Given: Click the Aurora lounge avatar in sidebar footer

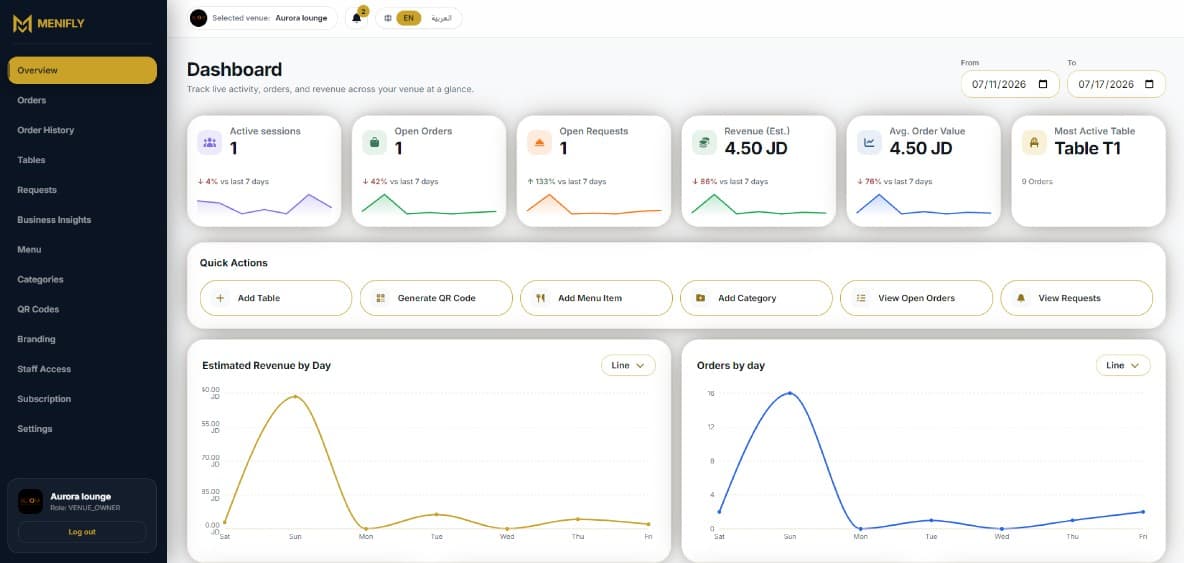Looking at the screenshot, I should pyautogui.click(x=30, y=501).
